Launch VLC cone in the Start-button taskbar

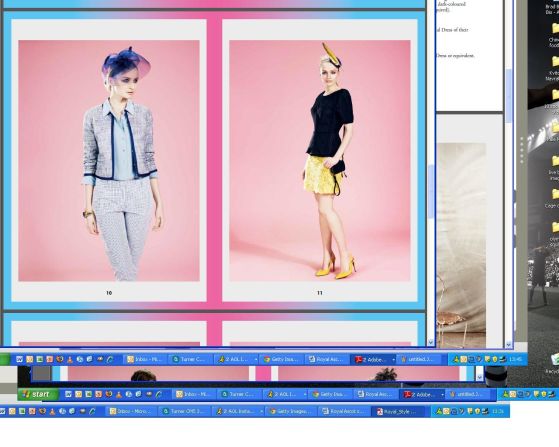[x=119, y=394]
